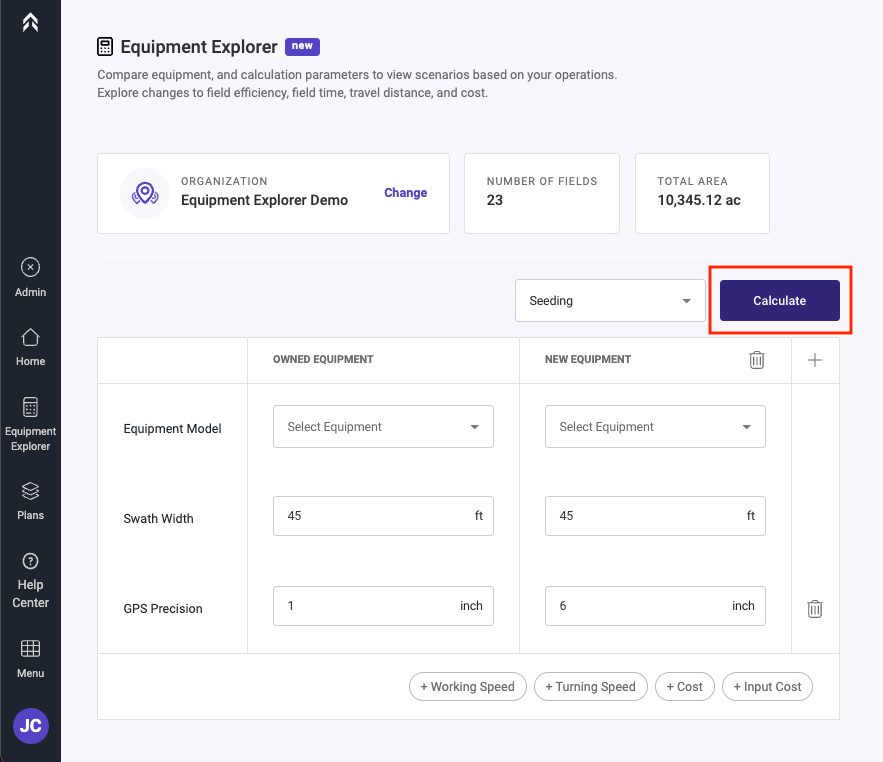This screenshot has width=883, height=762.
Task: Expand New Equipment Select Equipment dropdown
Action: click(x=655, y=426)
